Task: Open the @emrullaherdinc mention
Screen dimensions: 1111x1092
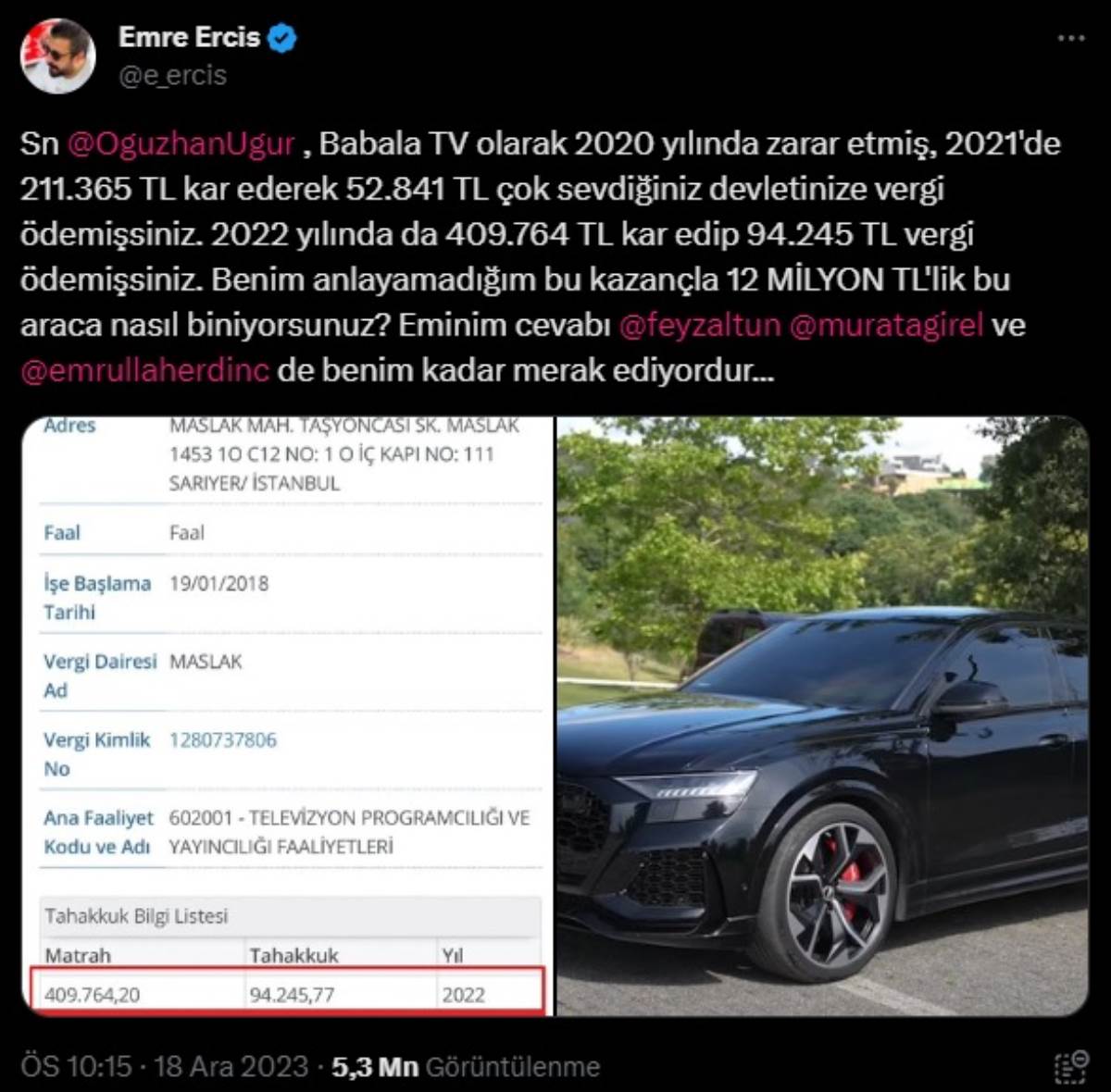Action: (145, 370)
